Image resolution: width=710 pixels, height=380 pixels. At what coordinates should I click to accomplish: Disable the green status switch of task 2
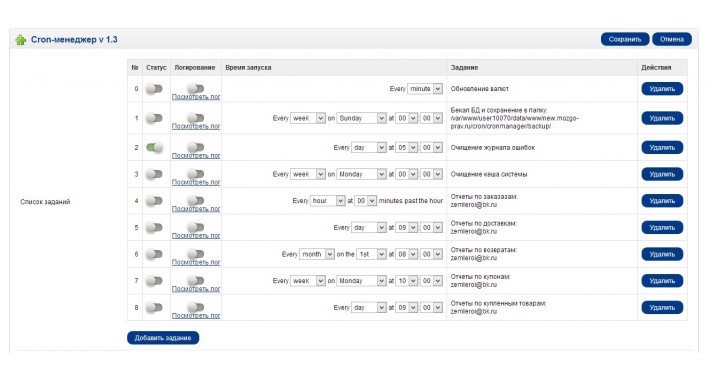(154, 148)
